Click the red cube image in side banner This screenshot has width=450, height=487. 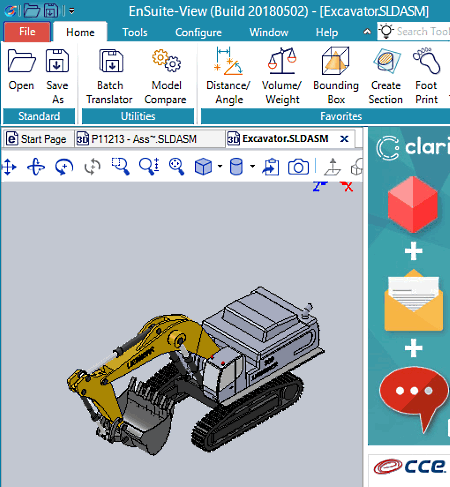(413, 205)
